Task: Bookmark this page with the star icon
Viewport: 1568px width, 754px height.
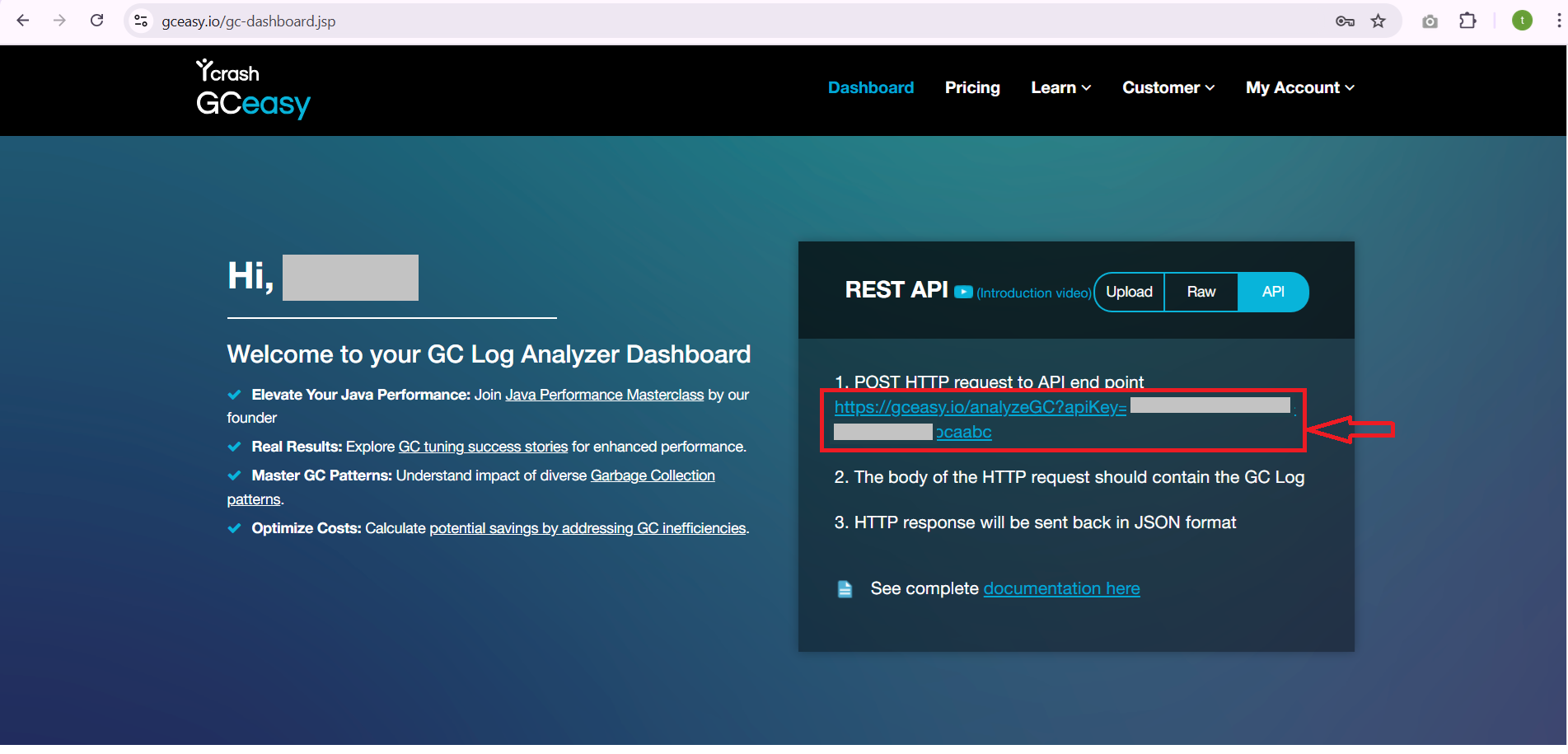Action: [1378, 21]
